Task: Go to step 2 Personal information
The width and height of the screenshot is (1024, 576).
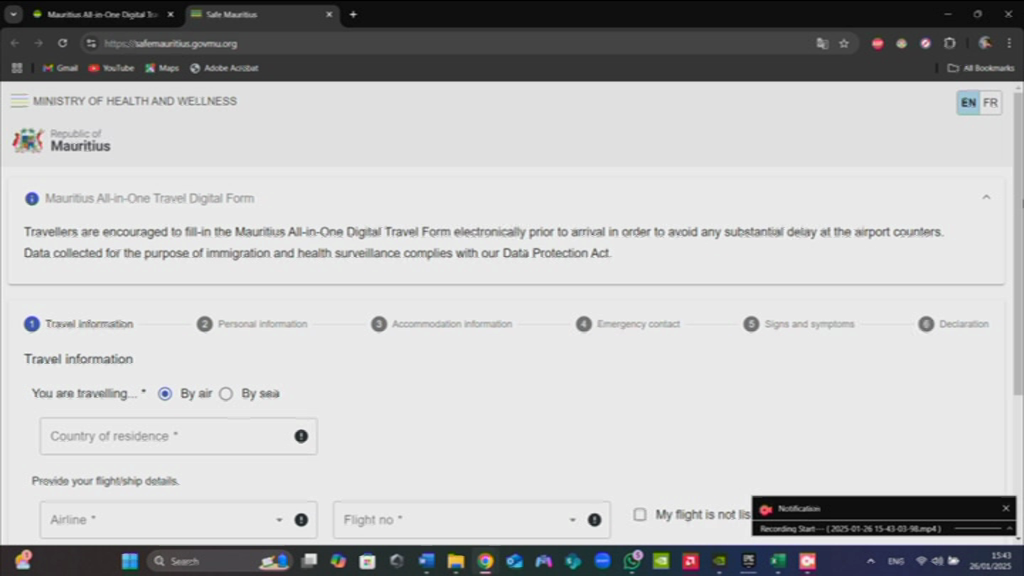Action: (252, 324)
